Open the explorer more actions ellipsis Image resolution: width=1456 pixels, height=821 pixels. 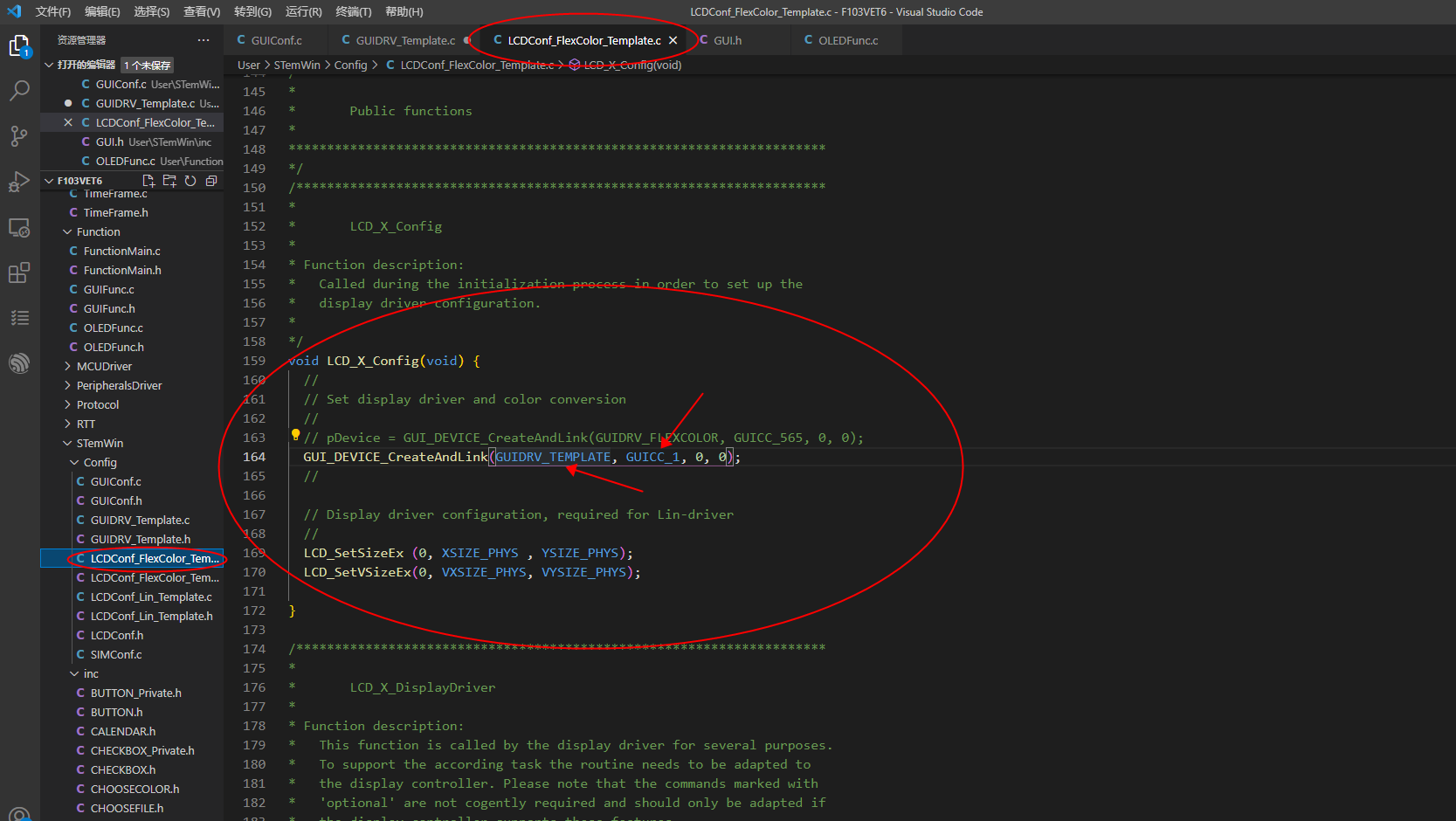[x=204, y=40]
